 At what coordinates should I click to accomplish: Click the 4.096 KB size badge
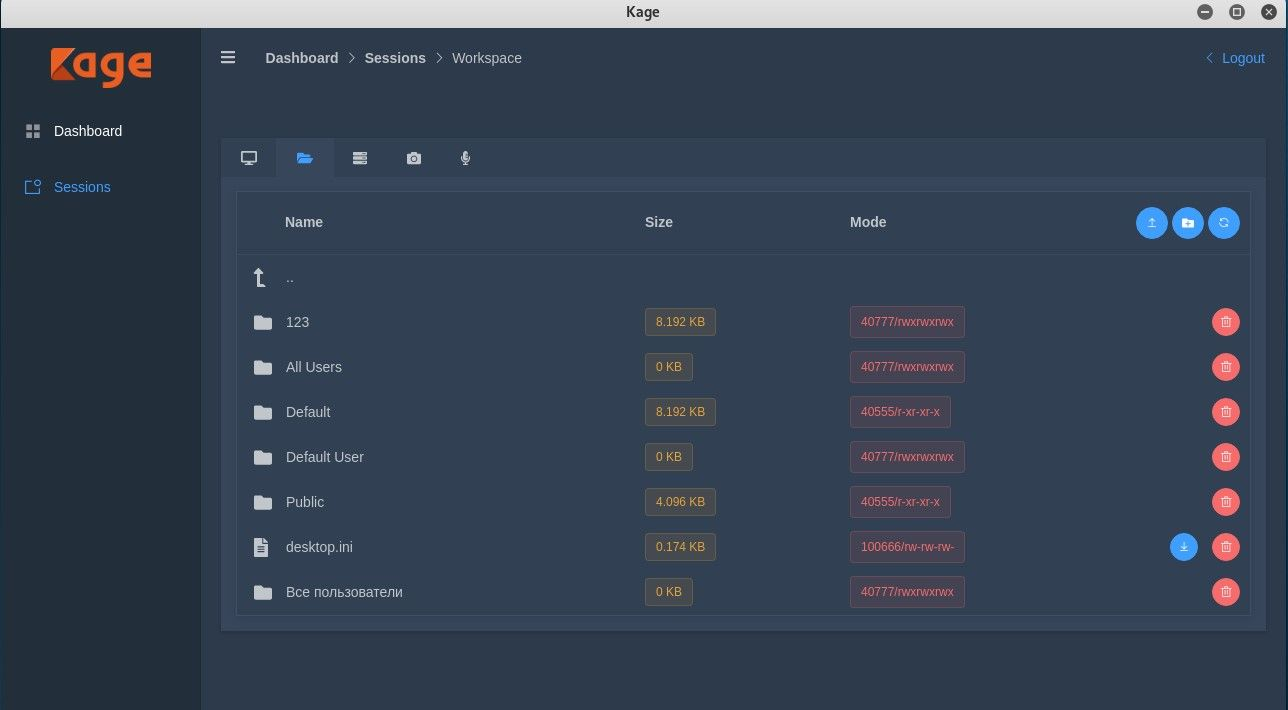coord(680,502)
